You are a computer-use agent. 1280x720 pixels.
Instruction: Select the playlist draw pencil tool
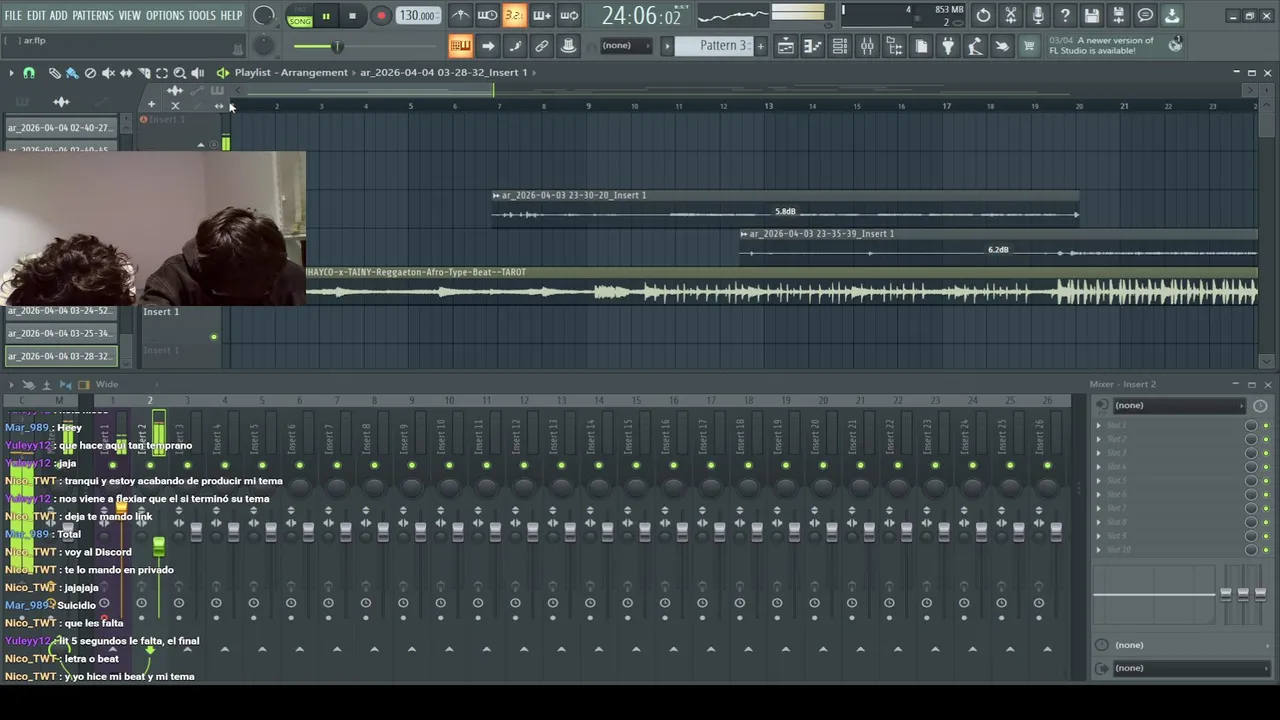coord(54,73)
